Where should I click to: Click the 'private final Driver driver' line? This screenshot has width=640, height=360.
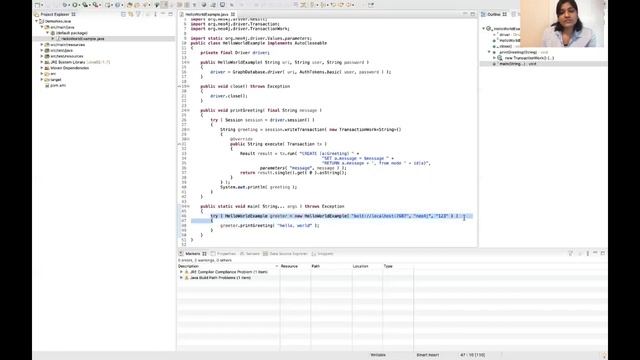235,53
